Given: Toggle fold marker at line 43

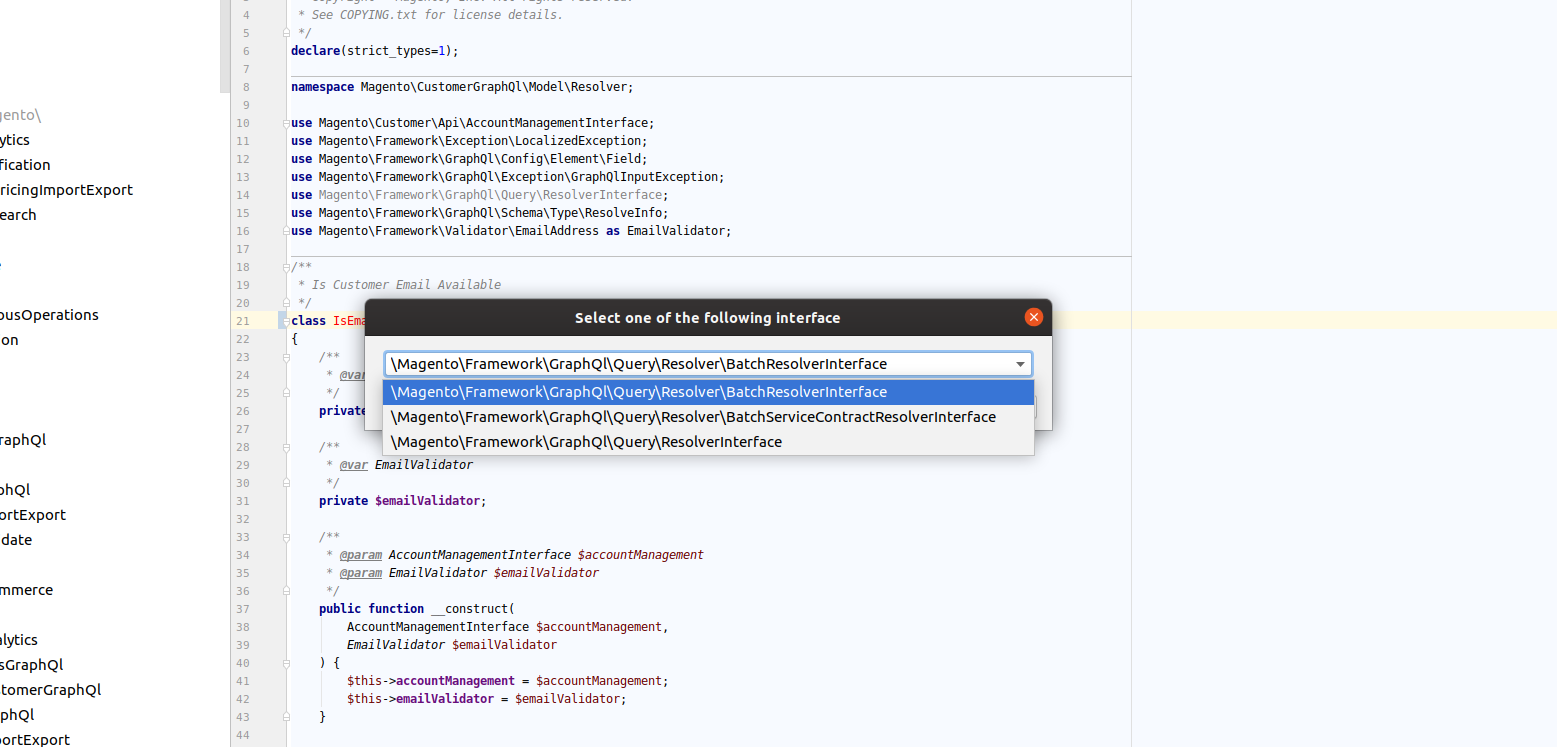Looking at the screenshot, I should point(286,717).
